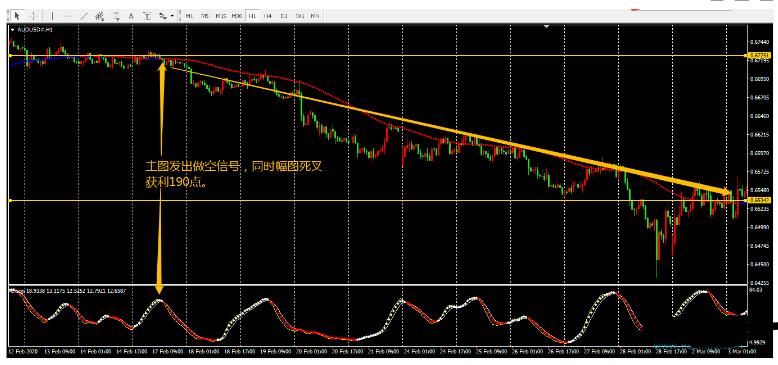The image size is (778, 365).
Task: Click the 0.65343 price tag on axis
Action: point(760,200)
